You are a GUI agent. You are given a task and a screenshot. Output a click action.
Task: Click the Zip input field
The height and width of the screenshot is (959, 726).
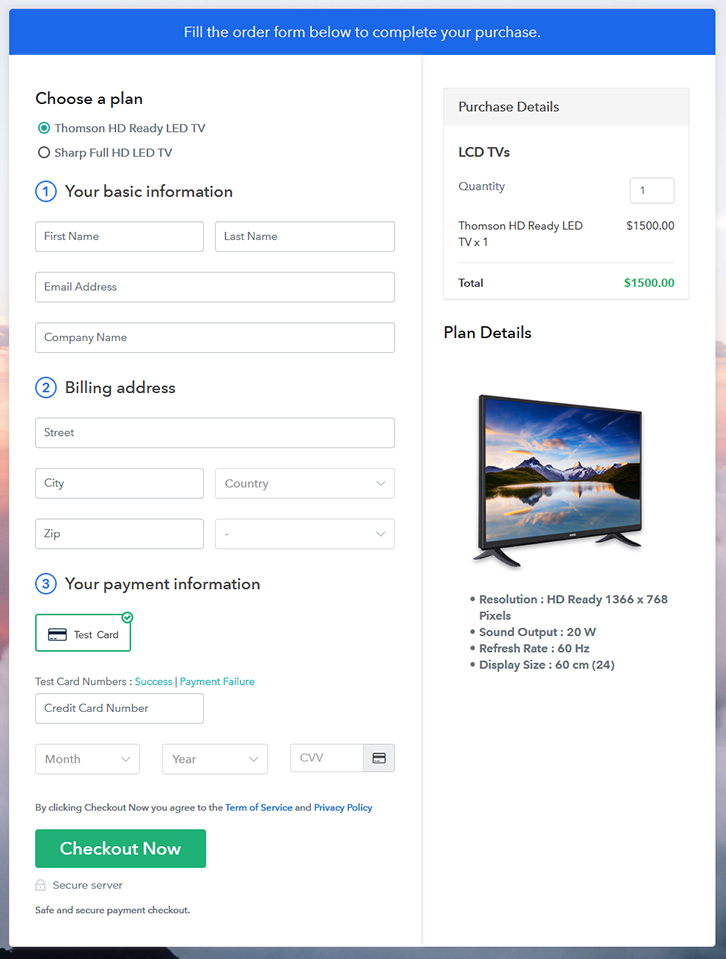pyautogui.click(x=119, y=534)
